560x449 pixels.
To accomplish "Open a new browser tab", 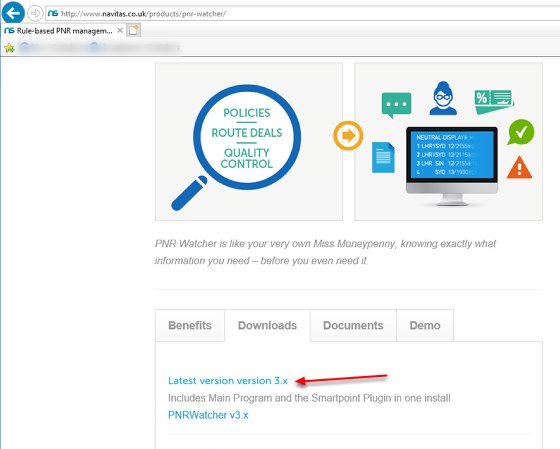I will [x=134, y=31].
